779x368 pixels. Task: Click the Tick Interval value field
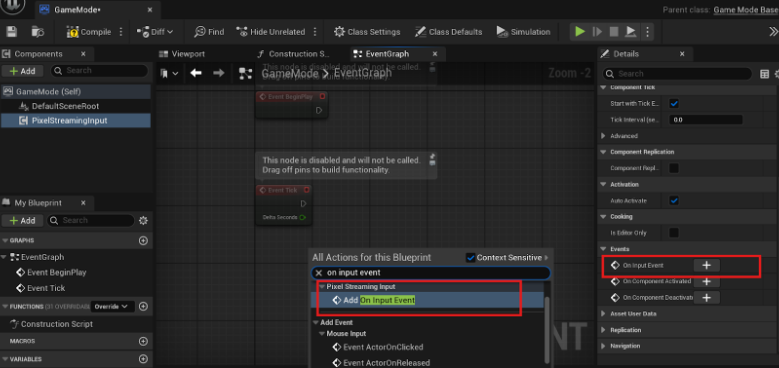point(705,120)
